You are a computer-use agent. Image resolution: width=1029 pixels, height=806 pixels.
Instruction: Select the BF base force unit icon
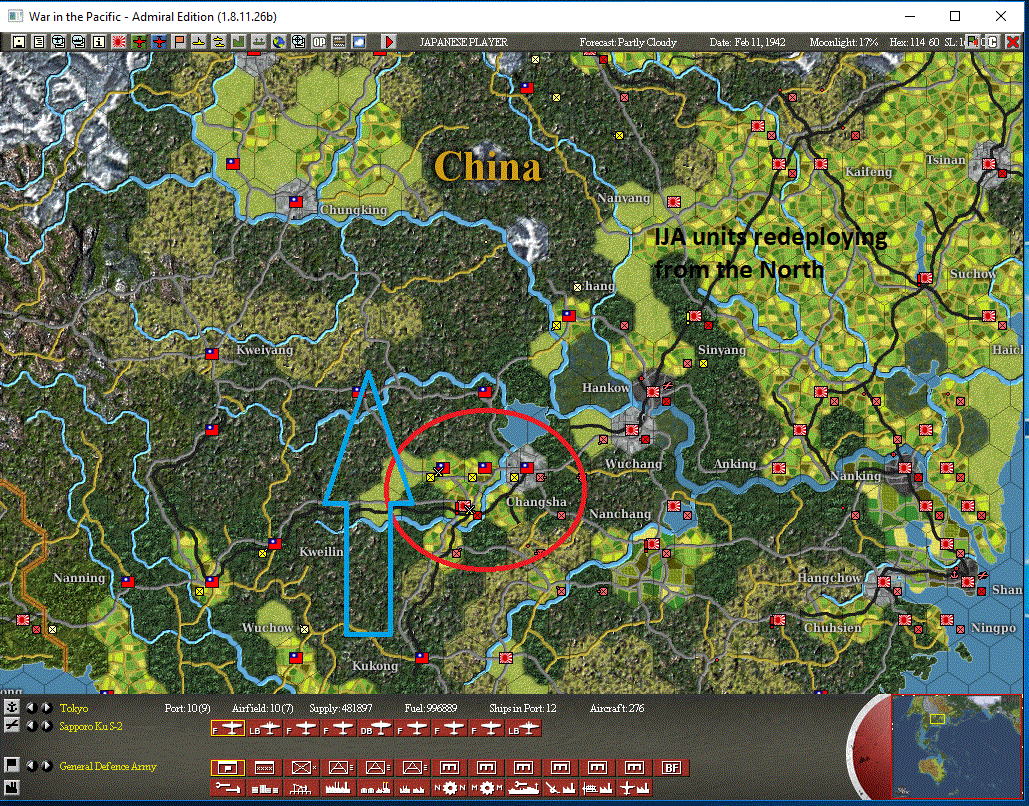pos(671,768)
